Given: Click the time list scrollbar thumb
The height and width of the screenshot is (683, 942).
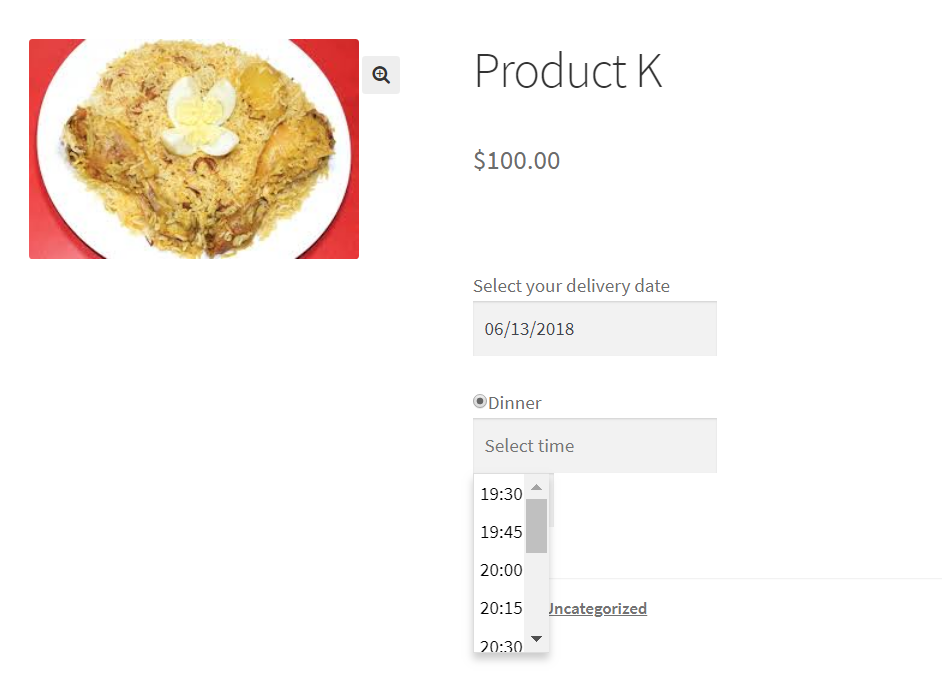Looking at the screenshot, I should [536, 526].
